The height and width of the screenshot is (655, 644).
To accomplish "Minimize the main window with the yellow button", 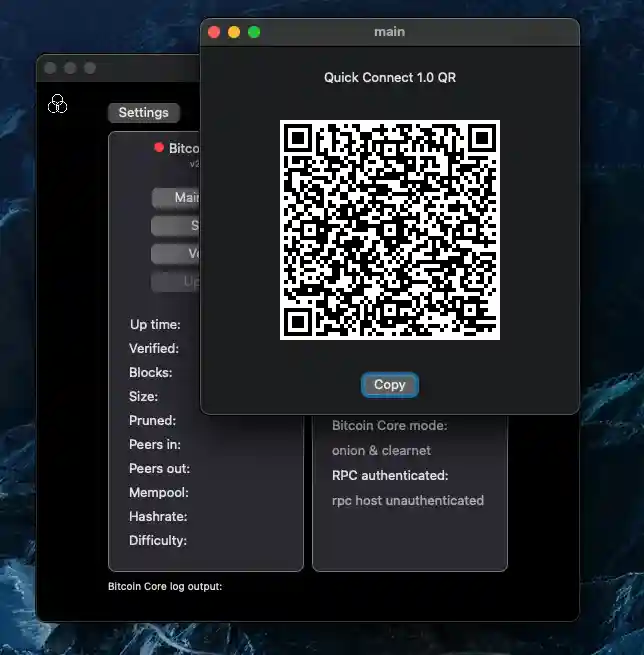I will pos(234,32).
